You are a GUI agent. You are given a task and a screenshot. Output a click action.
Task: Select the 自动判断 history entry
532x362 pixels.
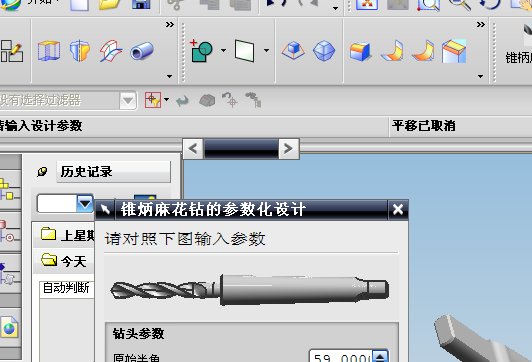point(66,288)
